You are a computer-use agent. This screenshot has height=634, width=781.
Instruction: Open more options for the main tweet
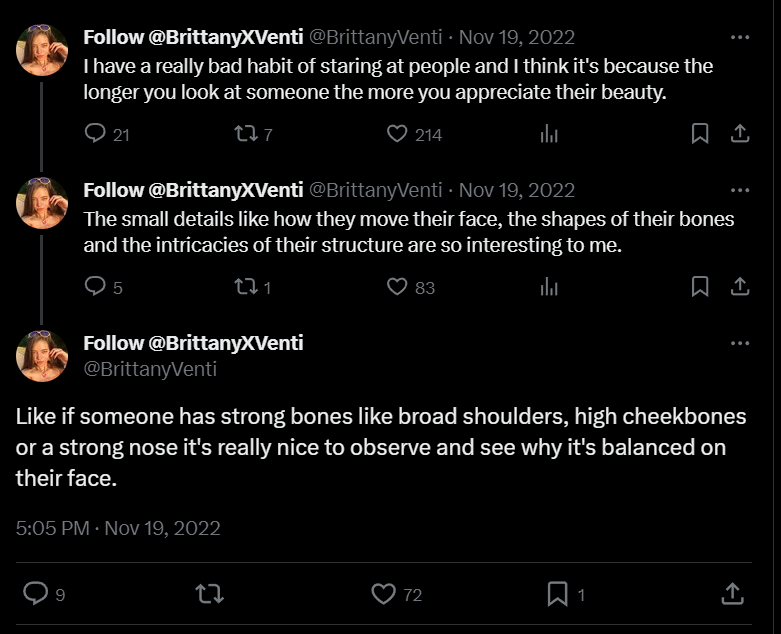tap(740, 343)
